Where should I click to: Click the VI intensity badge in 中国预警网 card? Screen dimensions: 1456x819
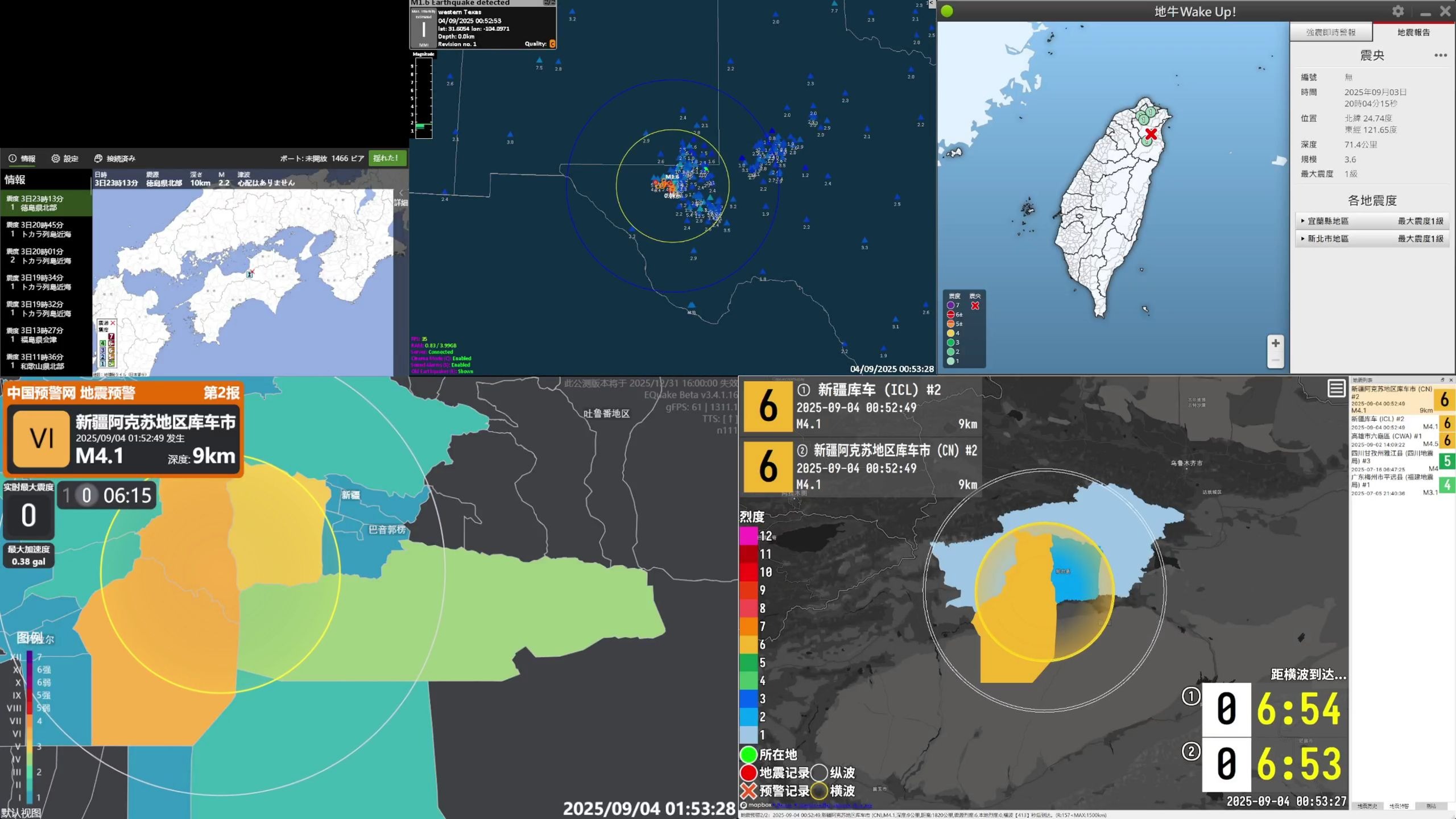tap(41, 439)
